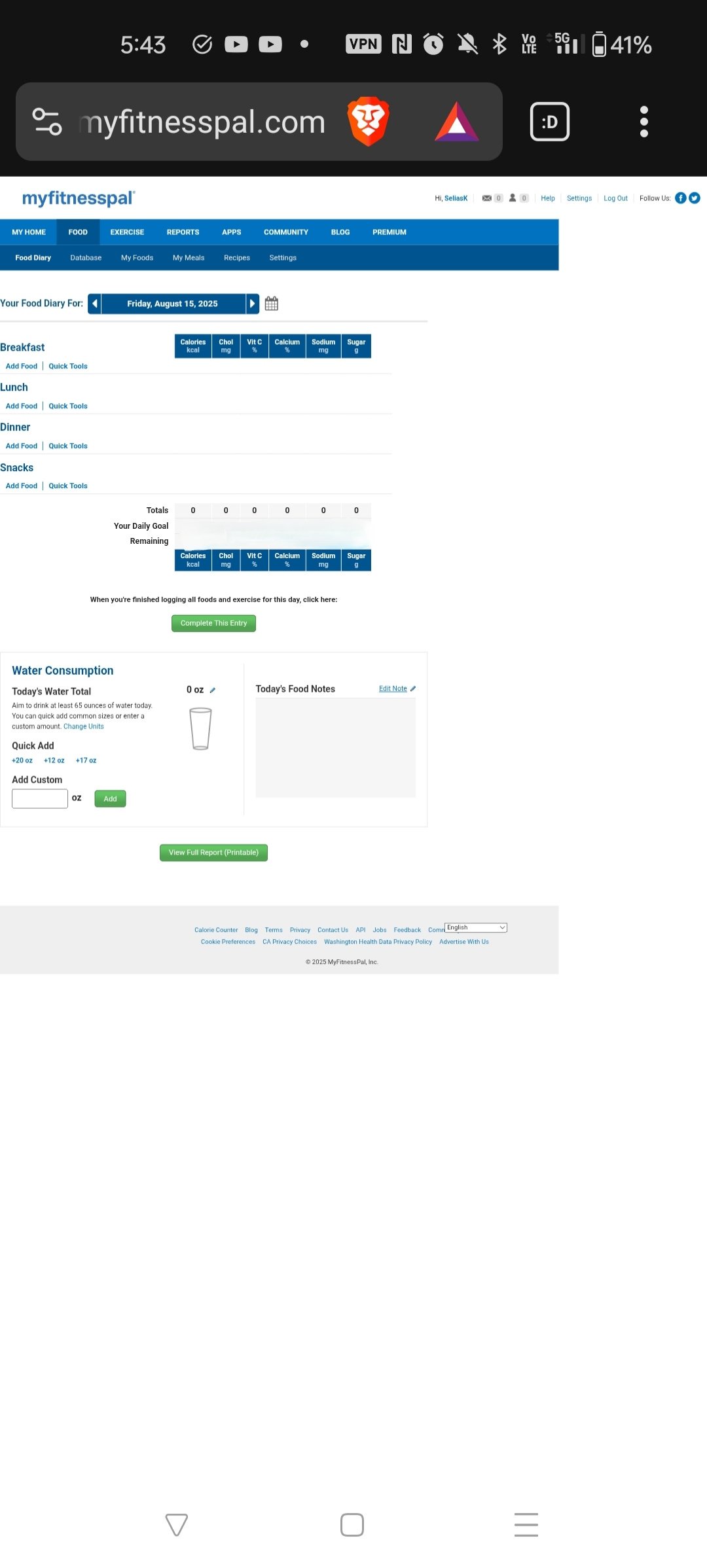Open Washington Health Data Privacy Policy link
This screenshot has width=707, height=1568.
tap(378, 942)
